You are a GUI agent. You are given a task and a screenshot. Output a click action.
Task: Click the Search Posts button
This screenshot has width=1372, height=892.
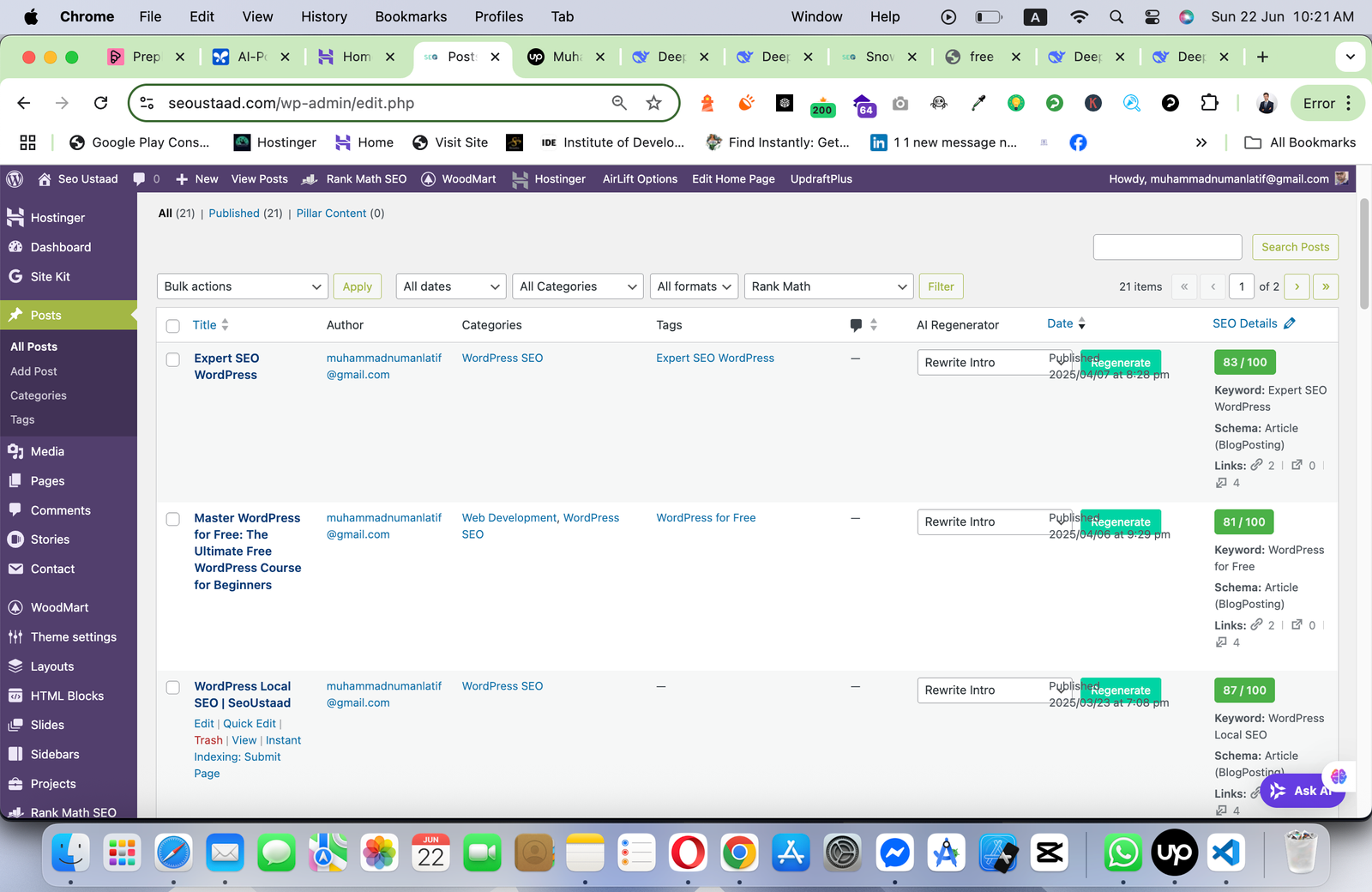[1295, 247]
